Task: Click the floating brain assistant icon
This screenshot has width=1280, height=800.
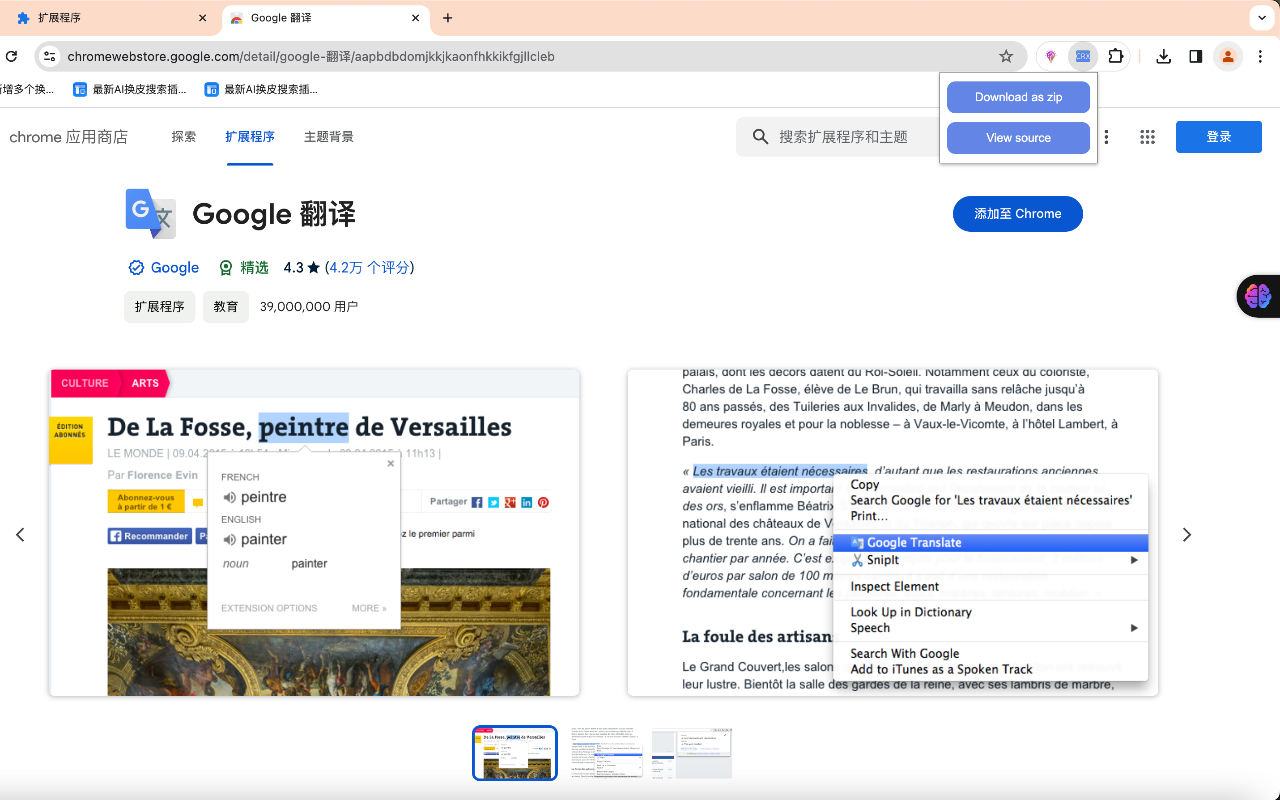Action: pyautogui.click(x=1258, y=296)
